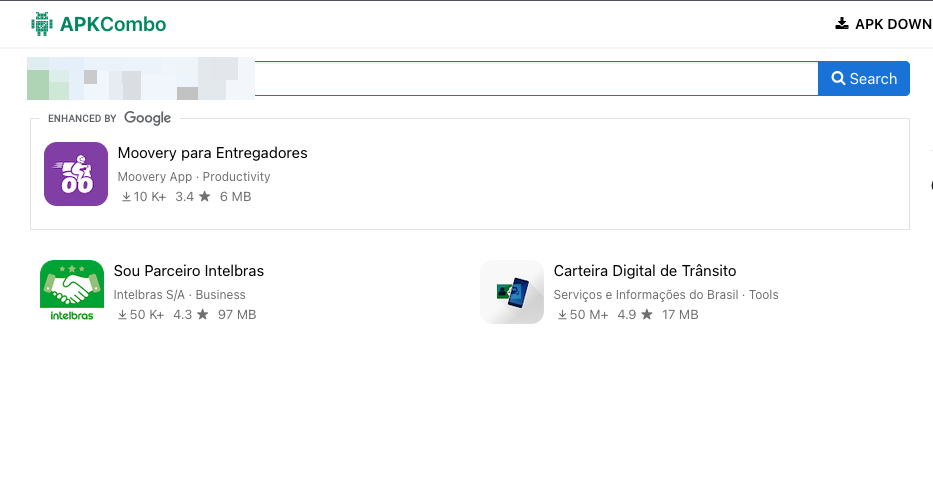Click the 10 K+ downloads text
This screenshot has width=933, height=502.
pyautogui.click(x=144, y=196)
